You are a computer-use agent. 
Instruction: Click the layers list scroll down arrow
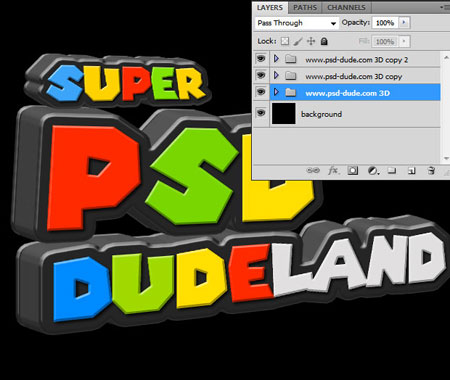coord(446,159)
